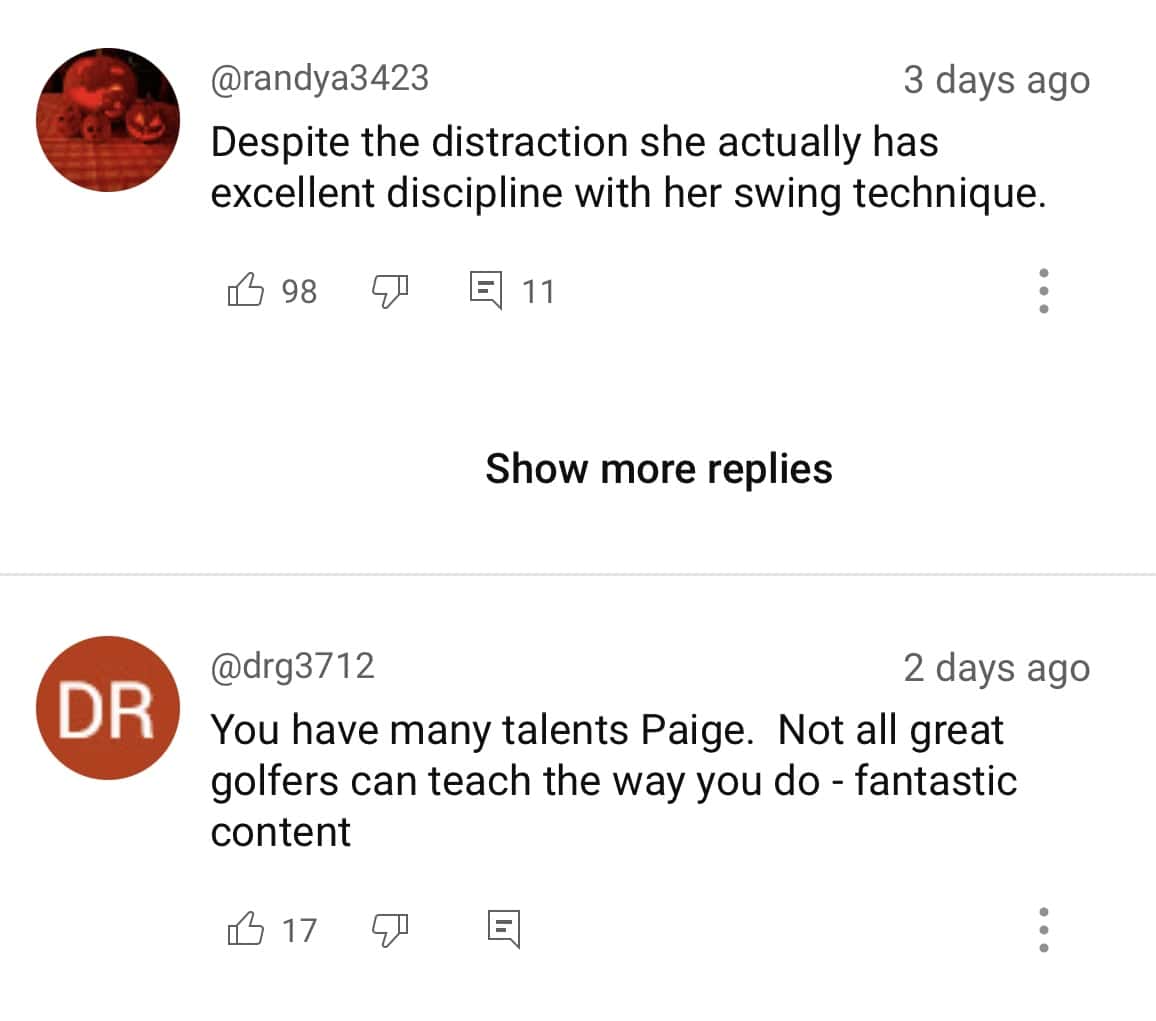This screenshot has height=1021, width=1156.
Task: Dislike @randya3423's comment
Action: [391, 290]
